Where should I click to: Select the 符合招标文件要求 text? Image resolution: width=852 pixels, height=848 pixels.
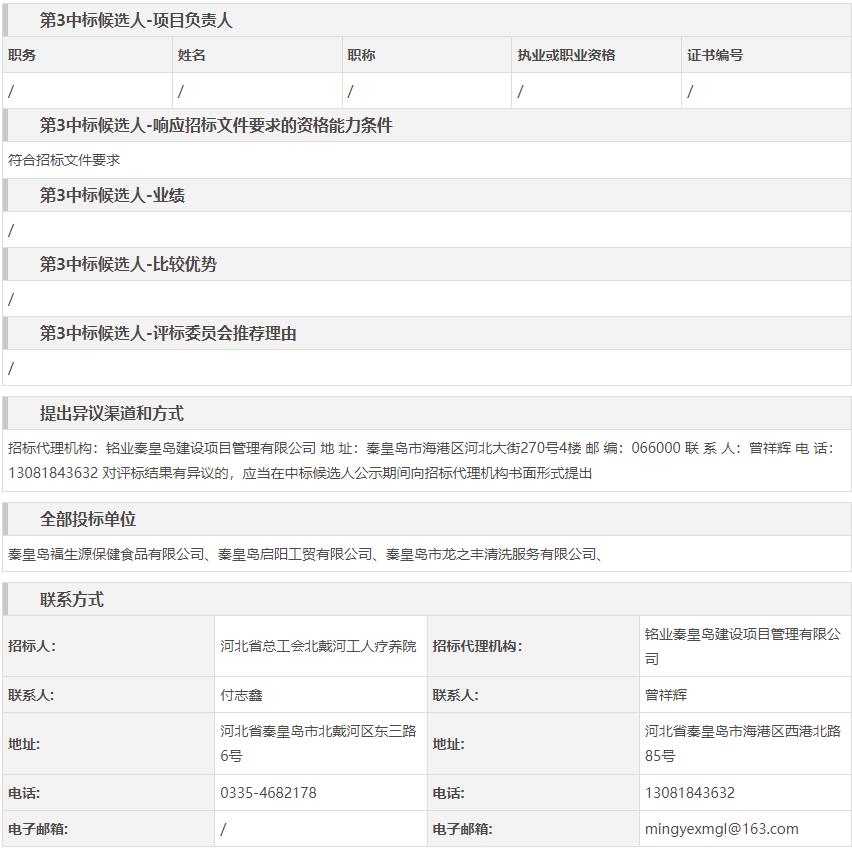64,160
